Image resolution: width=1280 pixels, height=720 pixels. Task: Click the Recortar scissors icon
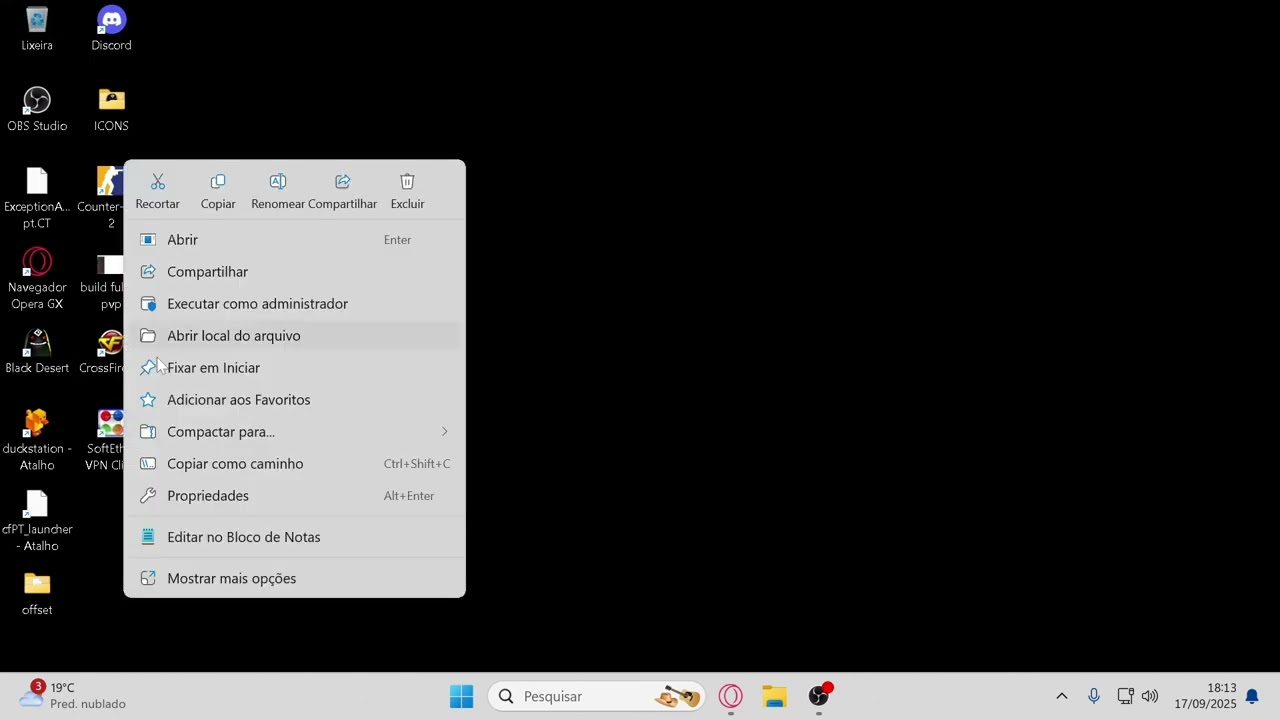pos(158,182)
